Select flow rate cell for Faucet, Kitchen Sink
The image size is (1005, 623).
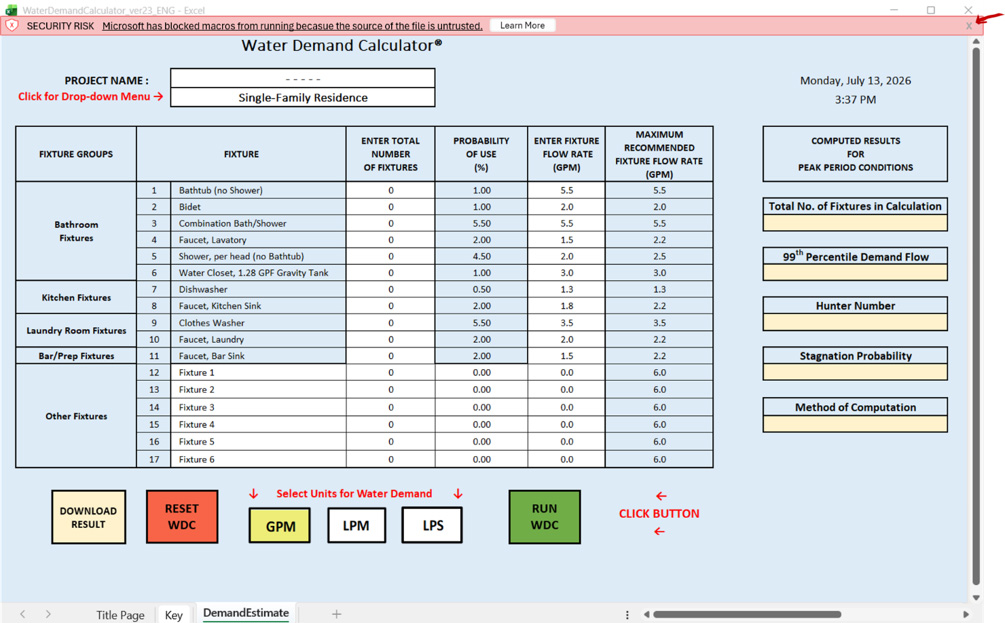pos(567,306)
